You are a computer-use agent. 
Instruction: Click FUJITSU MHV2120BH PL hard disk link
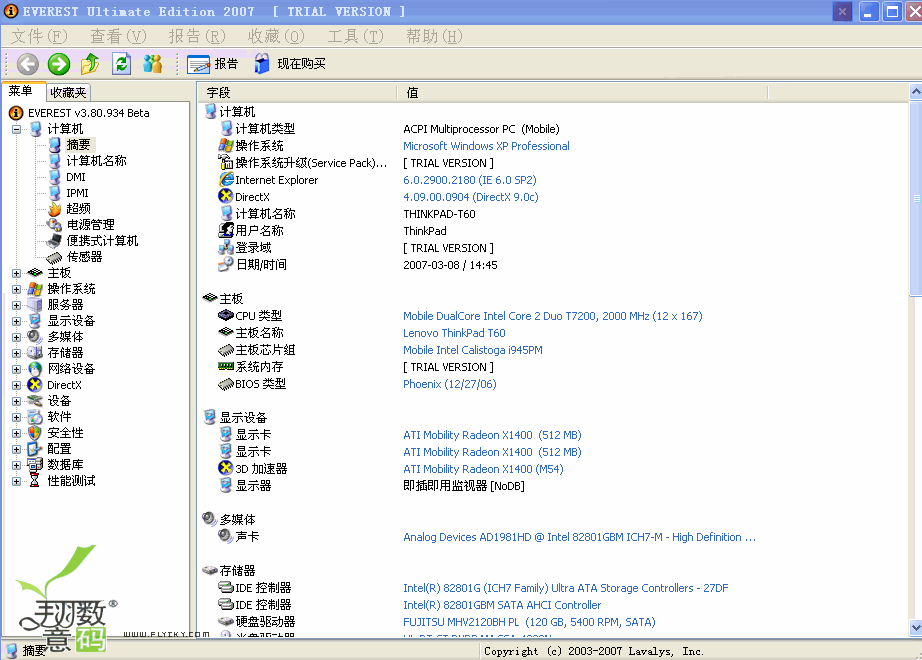pyautogui.click(x=529, y=622)
